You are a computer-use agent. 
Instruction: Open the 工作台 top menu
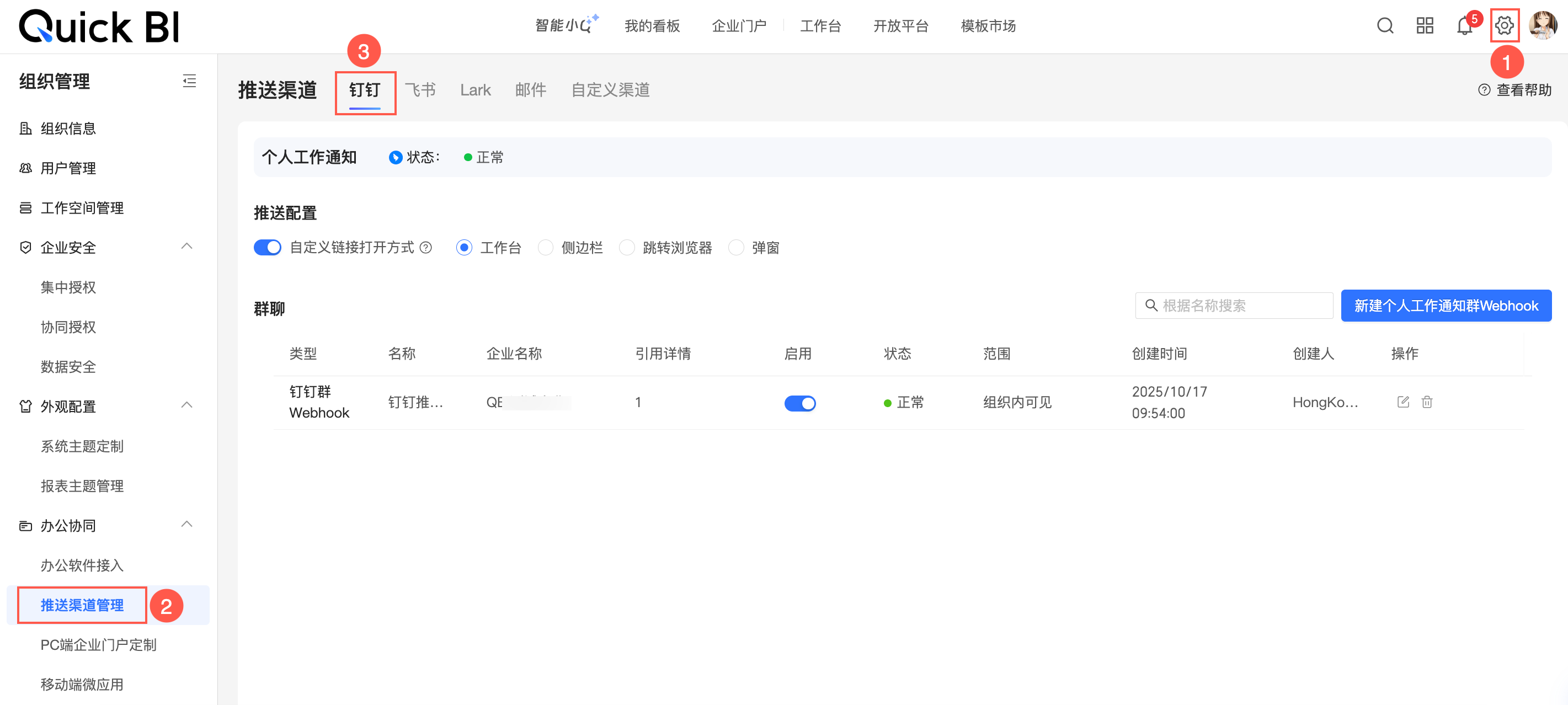point(820,26)
